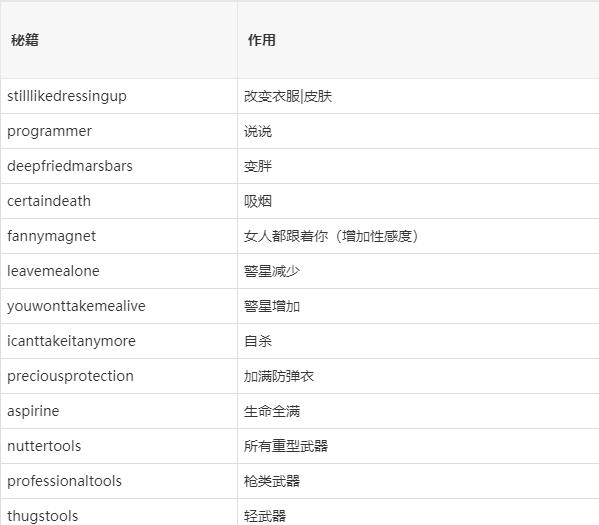
Task: Click the 作用 column header
Action: (x=262, y=40)
